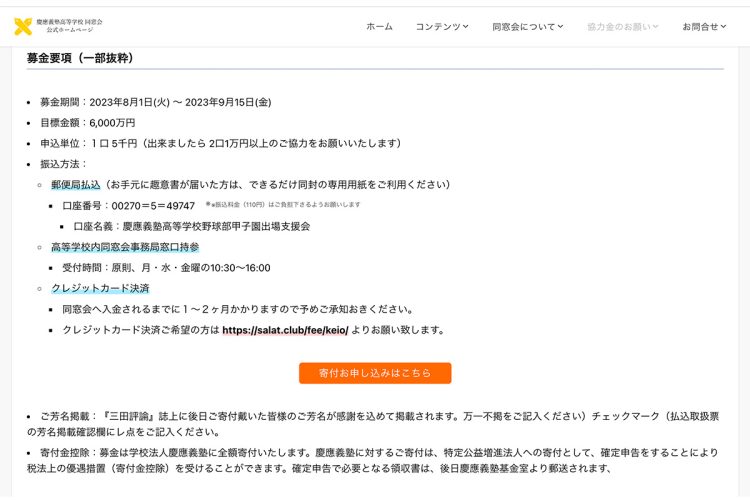This screenshot has height=500, width=750.
Task: Select the 目標金額:6,000万円 line
Action: coord(88,123)
